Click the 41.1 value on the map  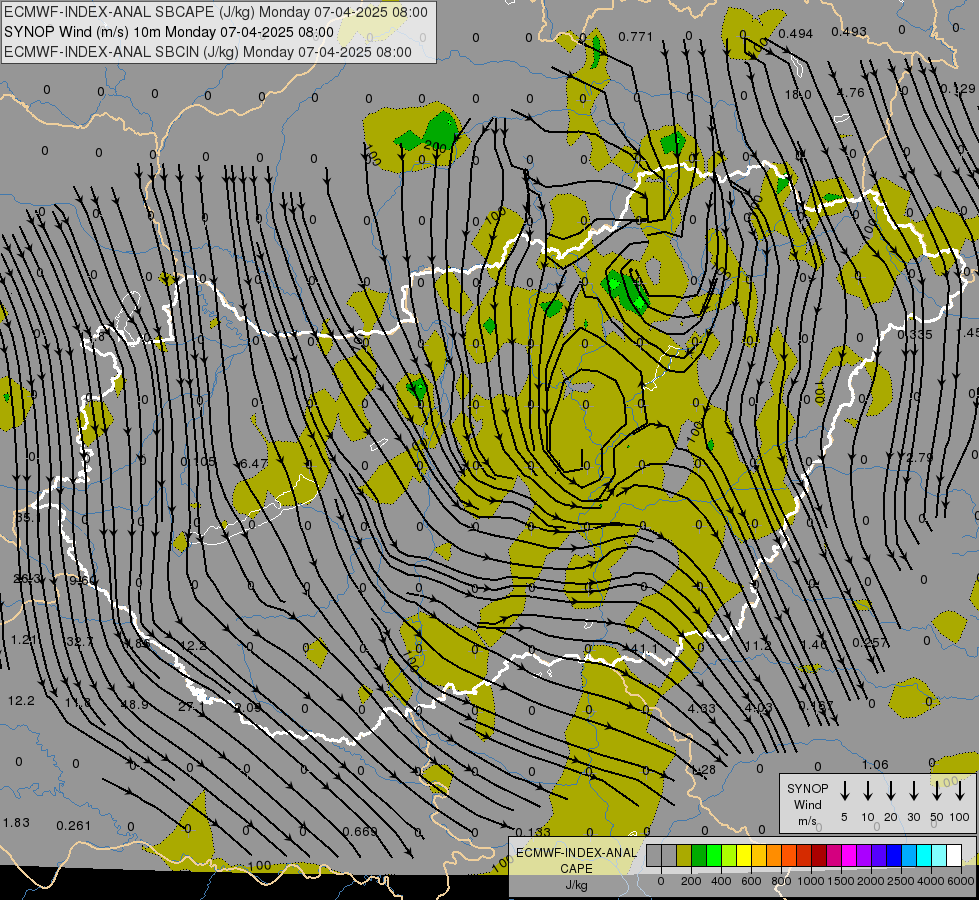point(645,649)
